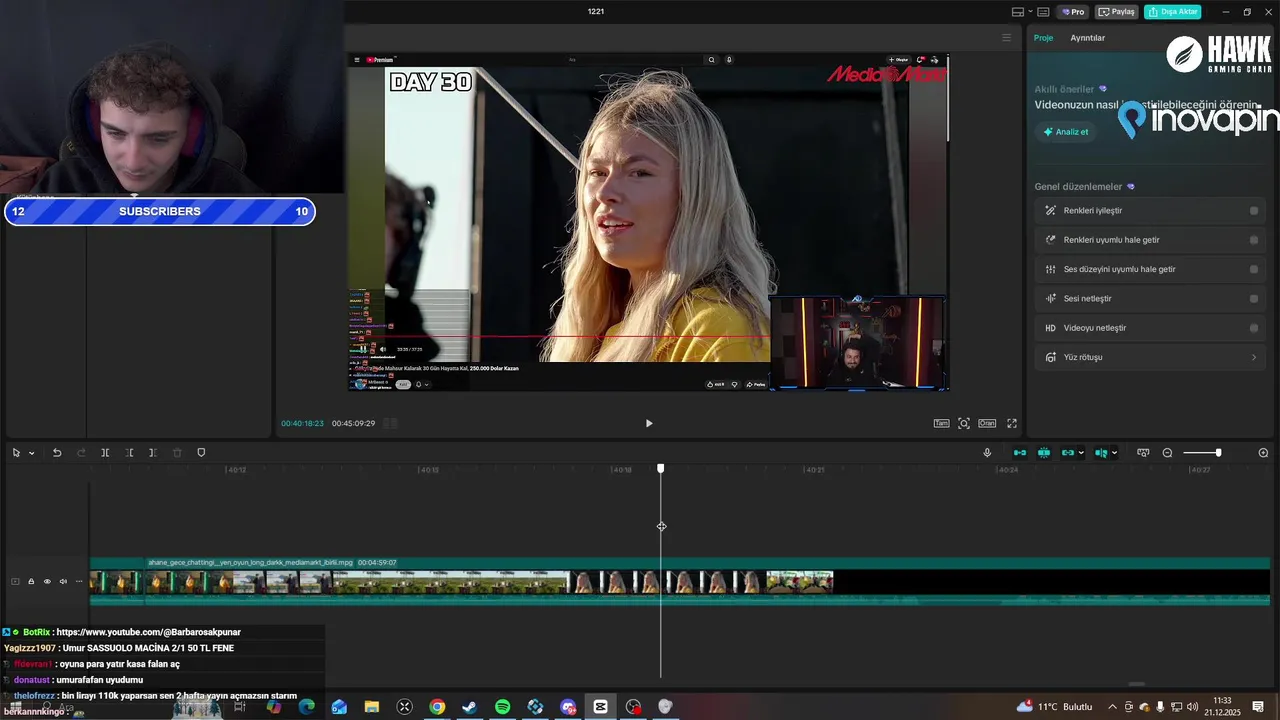
Task: Click the timeline horizontal scrollbar
Action: click(x=1136, y=685)
